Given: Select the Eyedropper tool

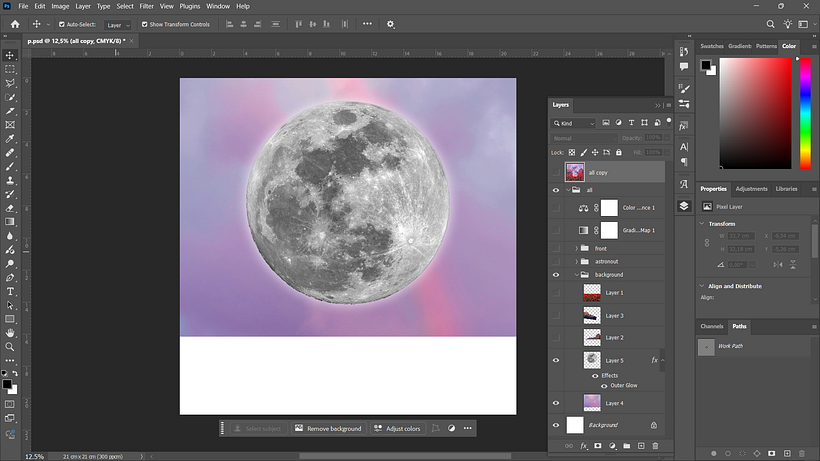Looking at the screenshot, I should tap(10, 139).
